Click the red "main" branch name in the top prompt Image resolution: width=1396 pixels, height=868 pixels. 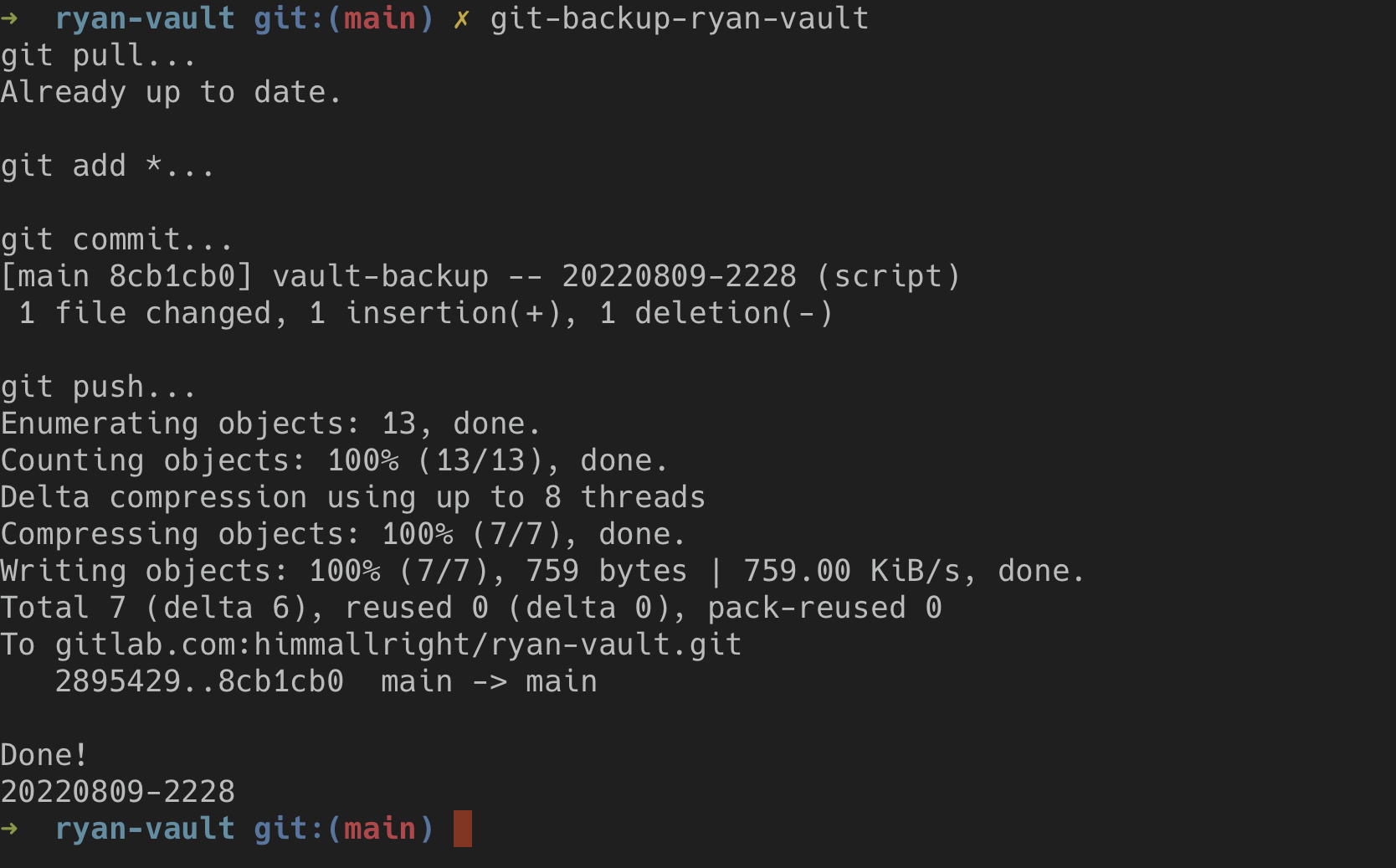point(380,18)
